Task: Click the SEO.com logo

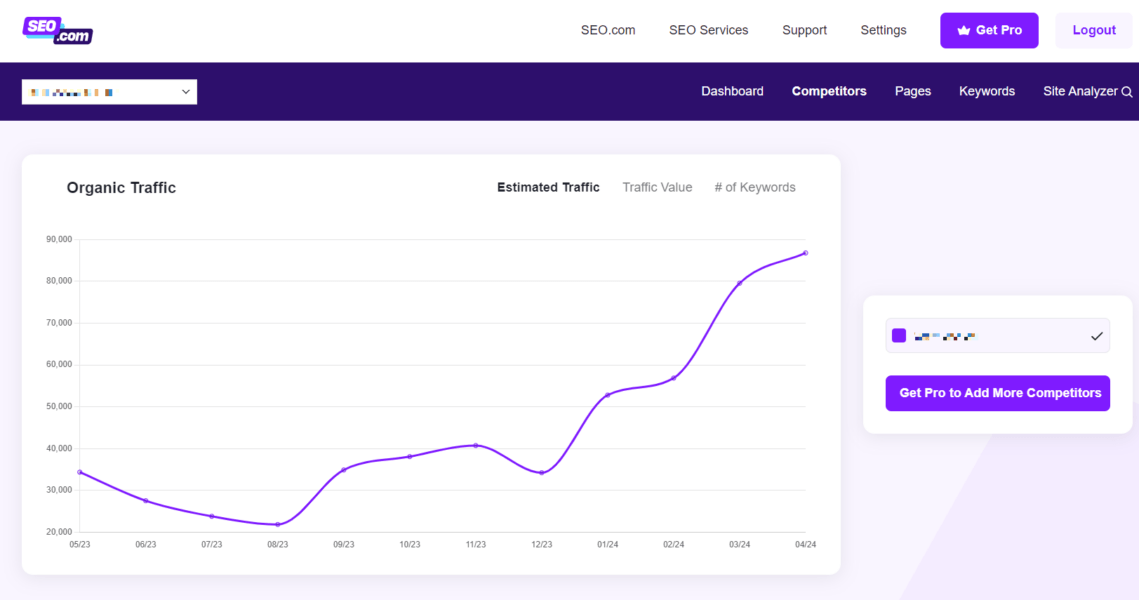Action: [x=57, y=30]
